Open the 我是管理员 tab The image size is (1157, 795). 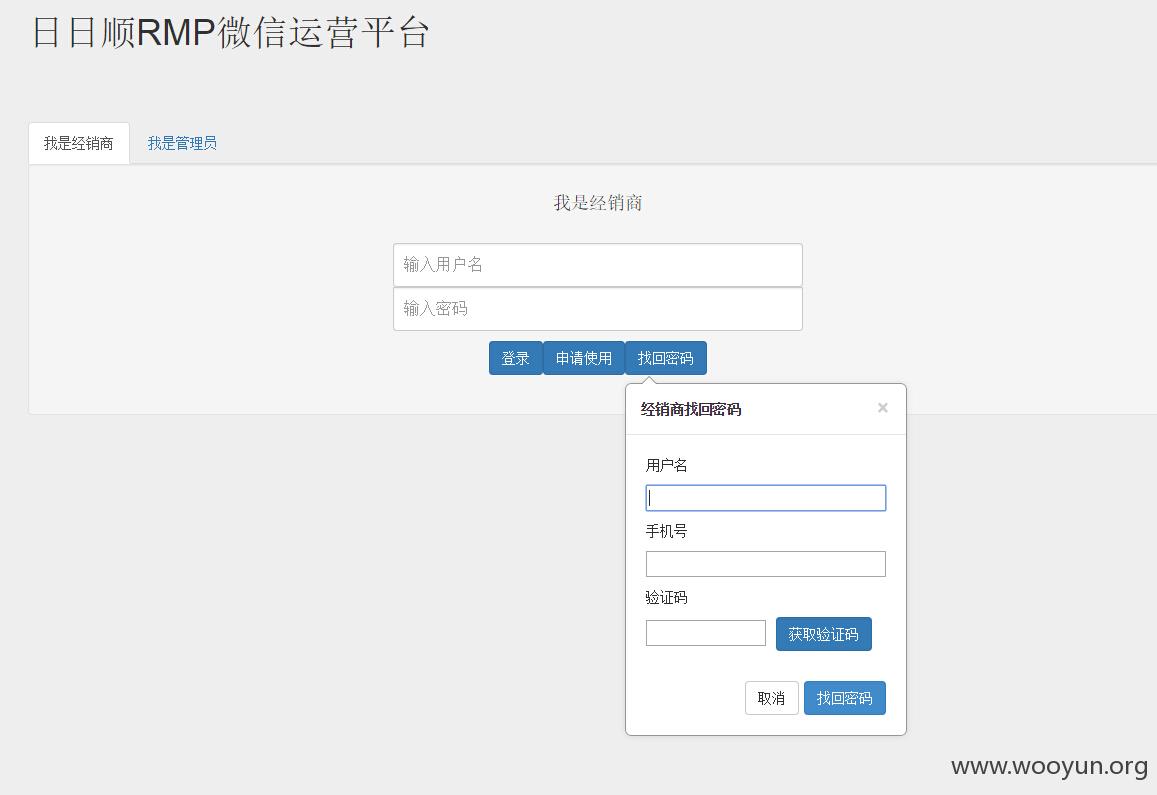pyautogui.click(x=182, y=143)
